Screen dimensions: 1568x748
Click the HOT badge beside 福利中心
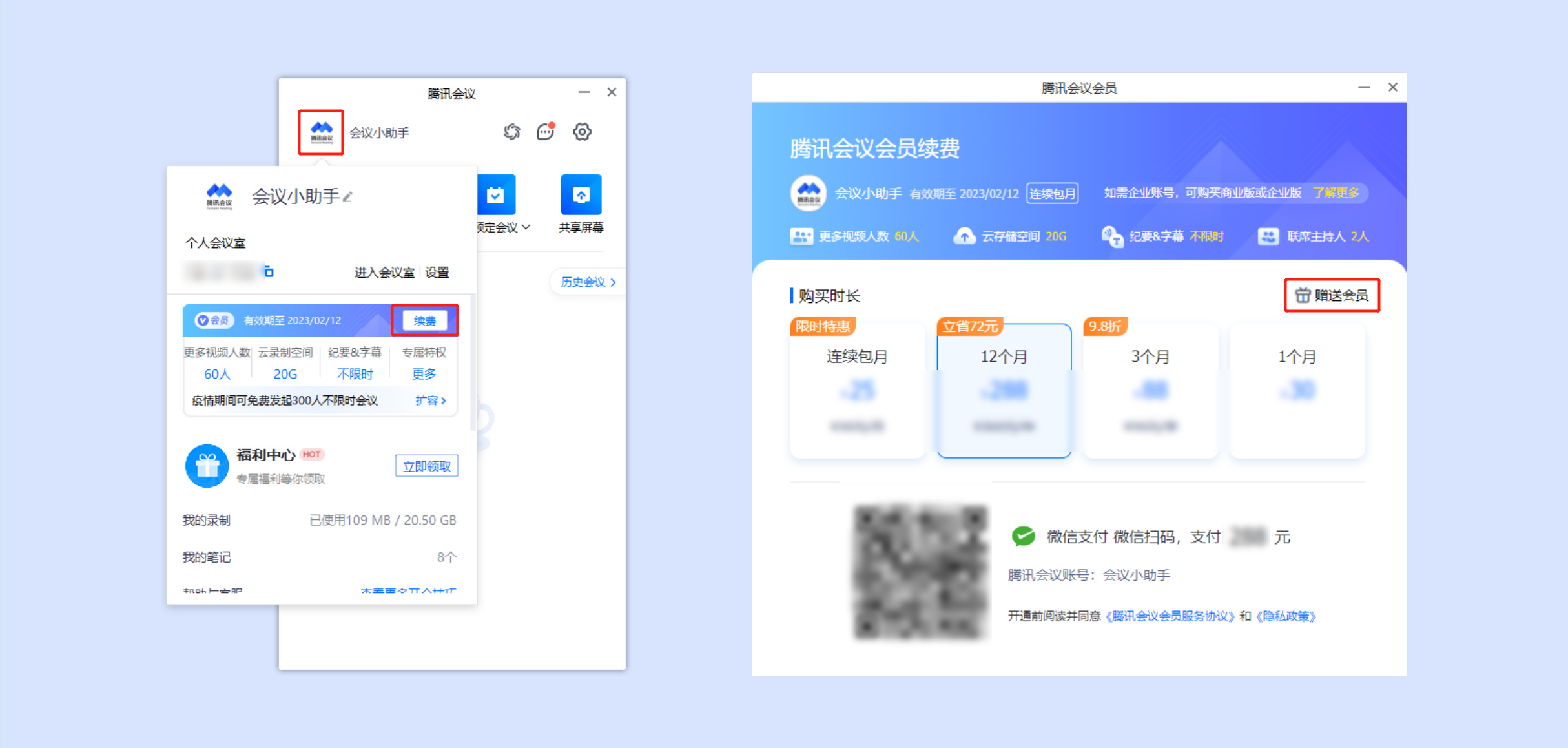[x=312, y=454]
